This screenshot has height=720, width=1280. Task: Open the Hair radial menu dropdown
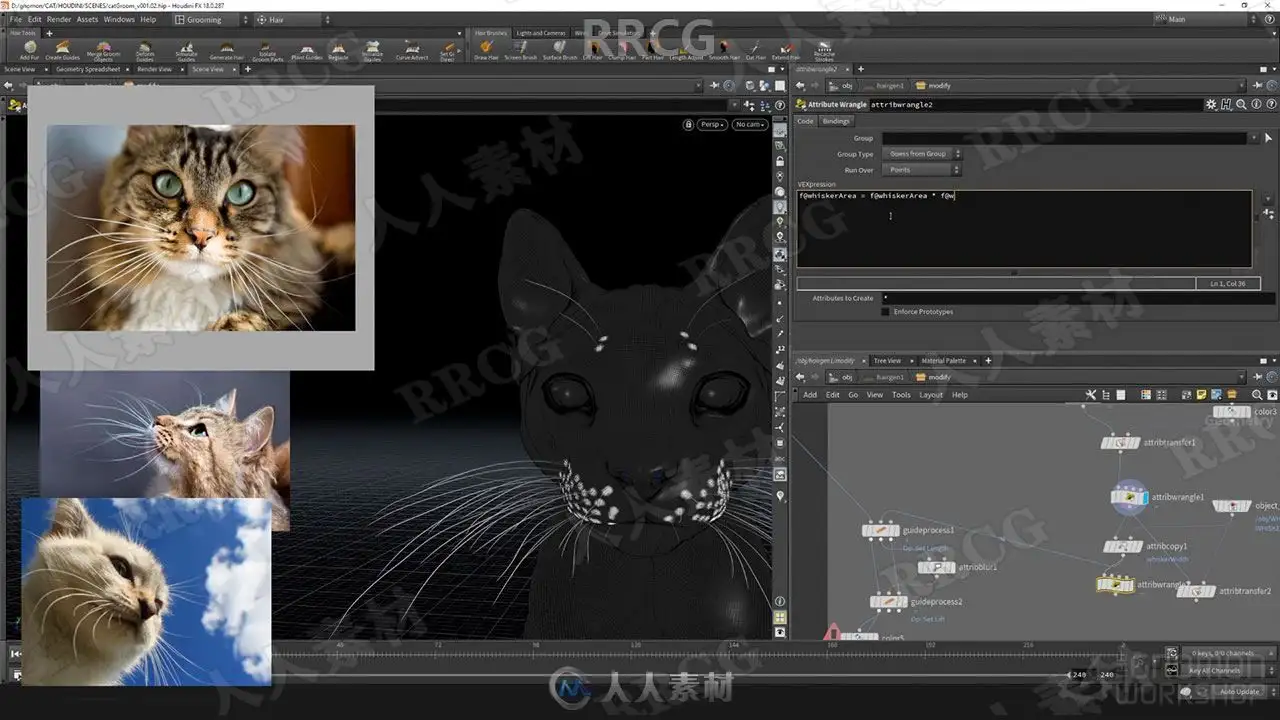[294, 19]
